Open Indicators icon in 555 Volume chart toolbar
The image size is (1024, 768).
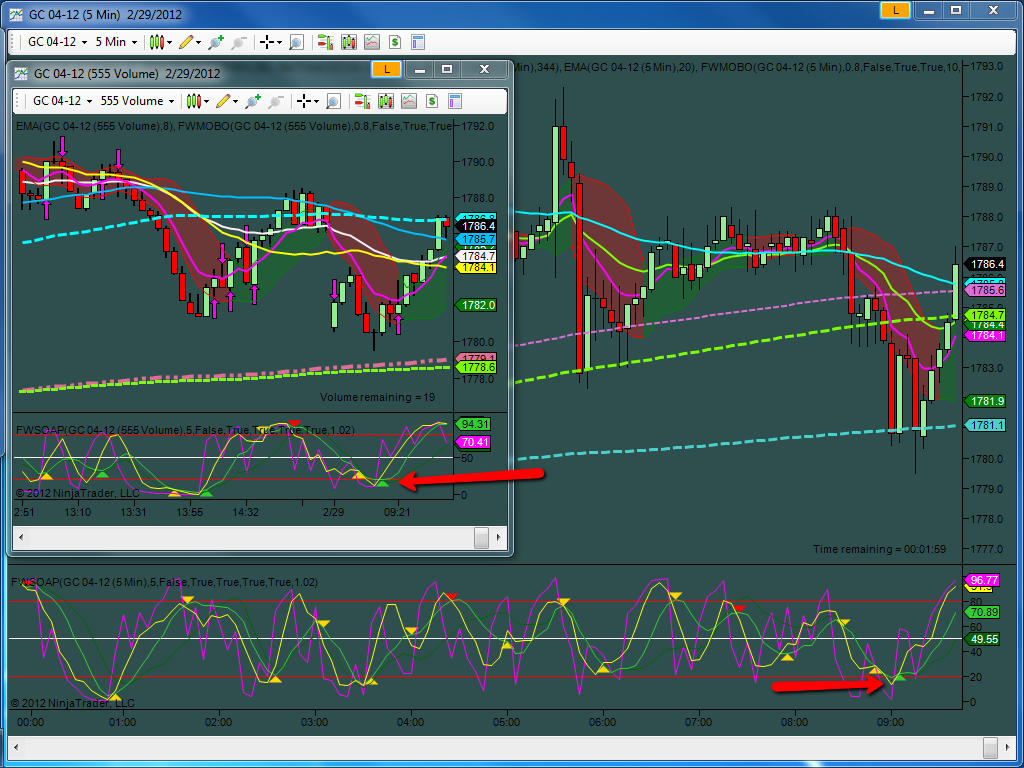409,101
